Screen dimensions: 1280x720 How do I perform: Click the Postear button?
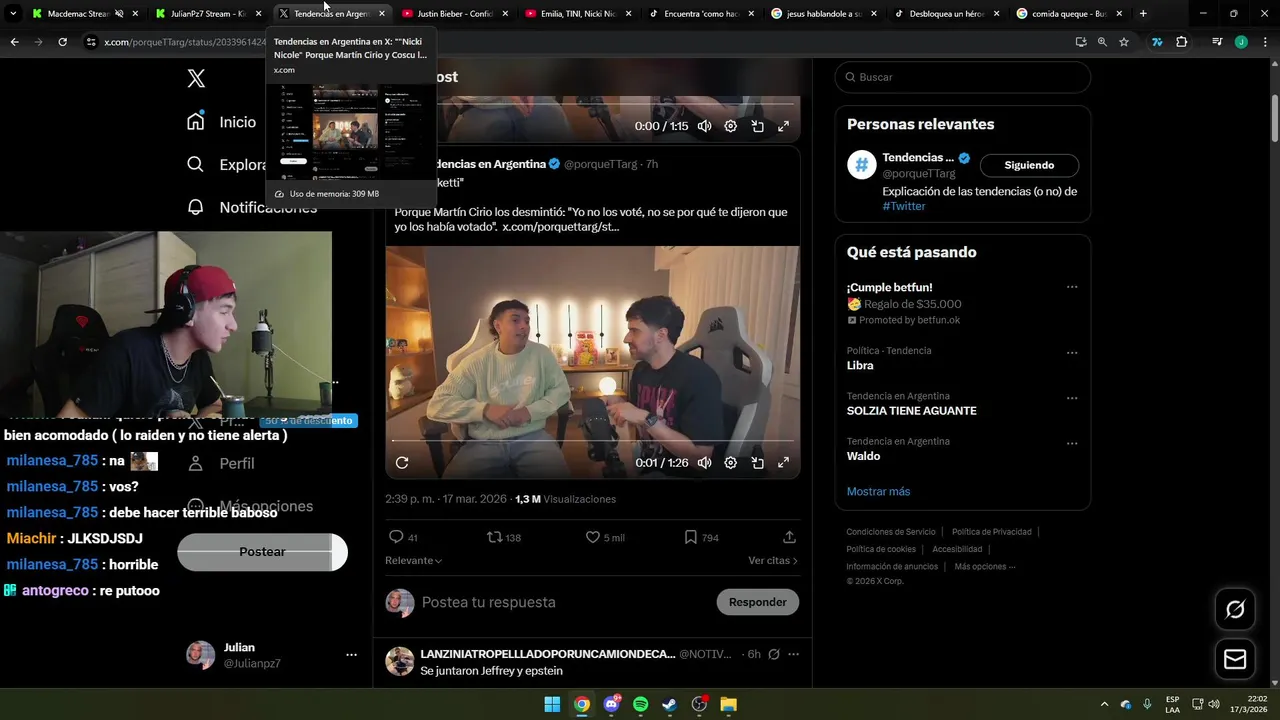262,552
